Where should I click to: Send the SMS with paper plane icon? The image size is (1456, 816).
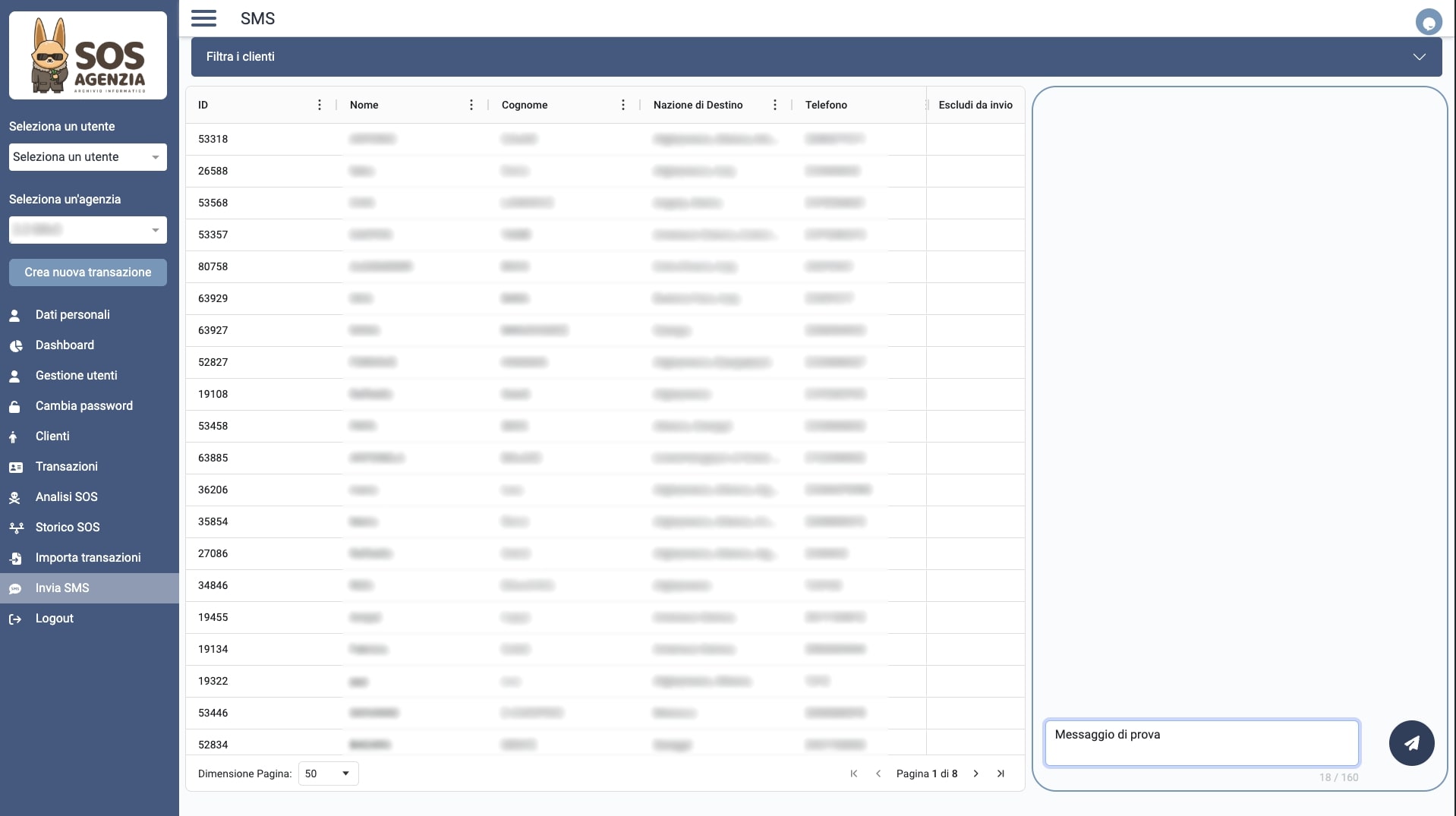point(1411,743)
